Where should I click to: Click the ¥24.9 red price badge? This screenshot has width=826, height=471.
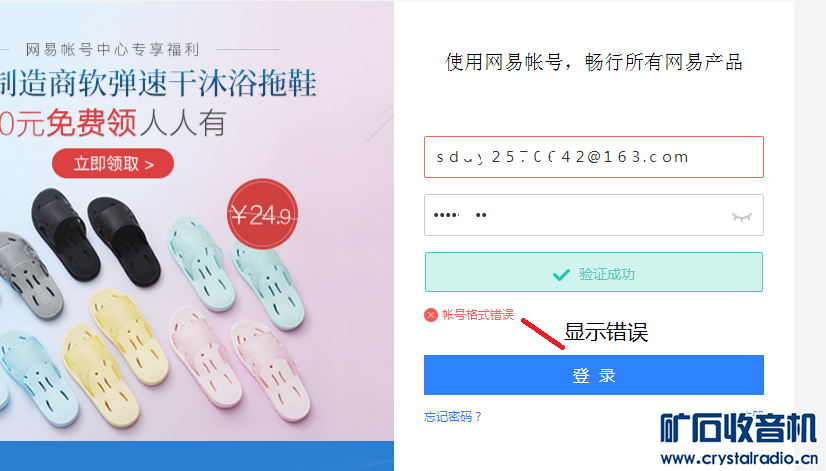click(262, 214)
